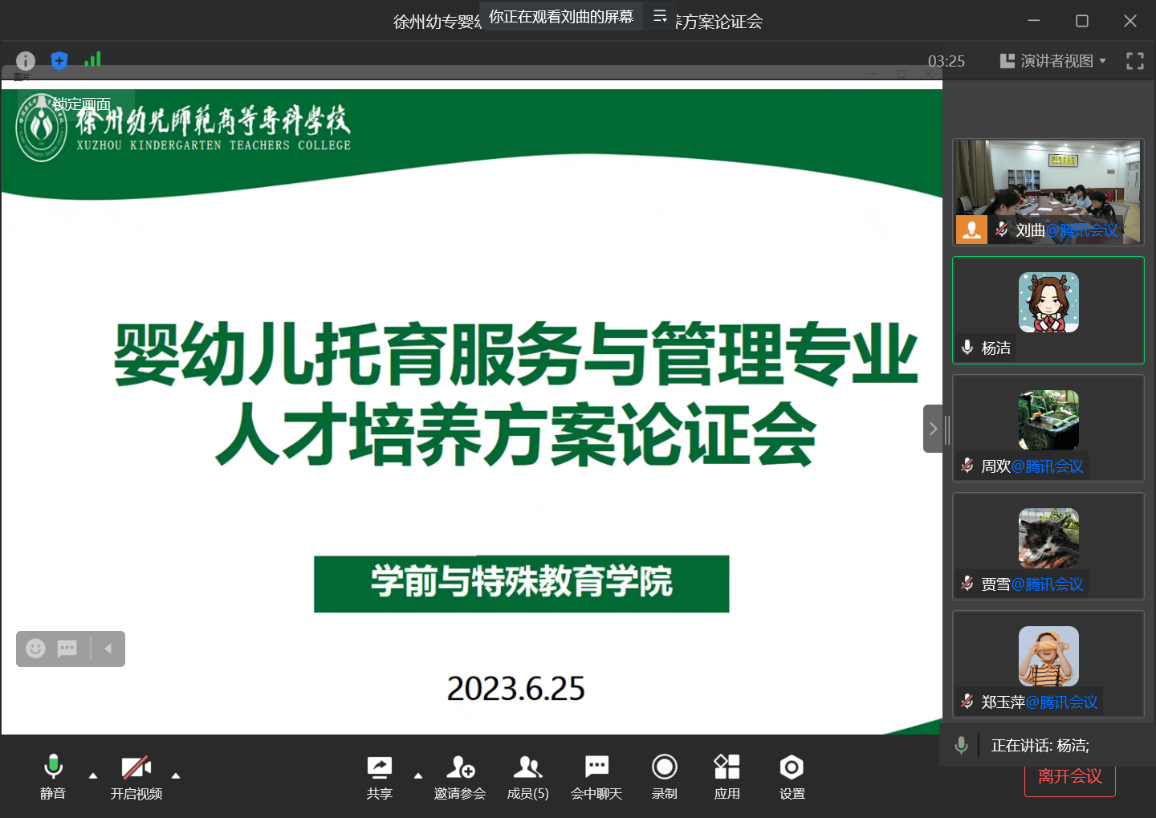
Task: Enter full screen mode icon
Action: (1134, 61)
